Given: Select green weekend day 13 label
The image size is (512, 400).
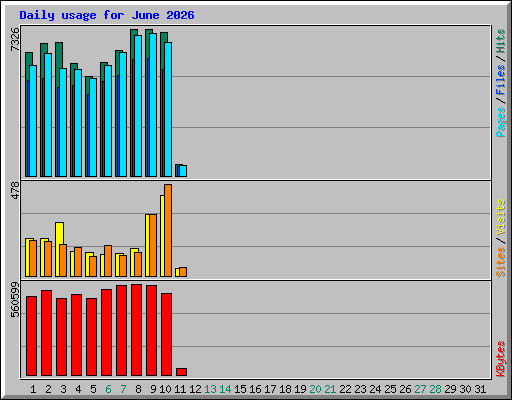Looking at the screenshot, I should point(210,389).
